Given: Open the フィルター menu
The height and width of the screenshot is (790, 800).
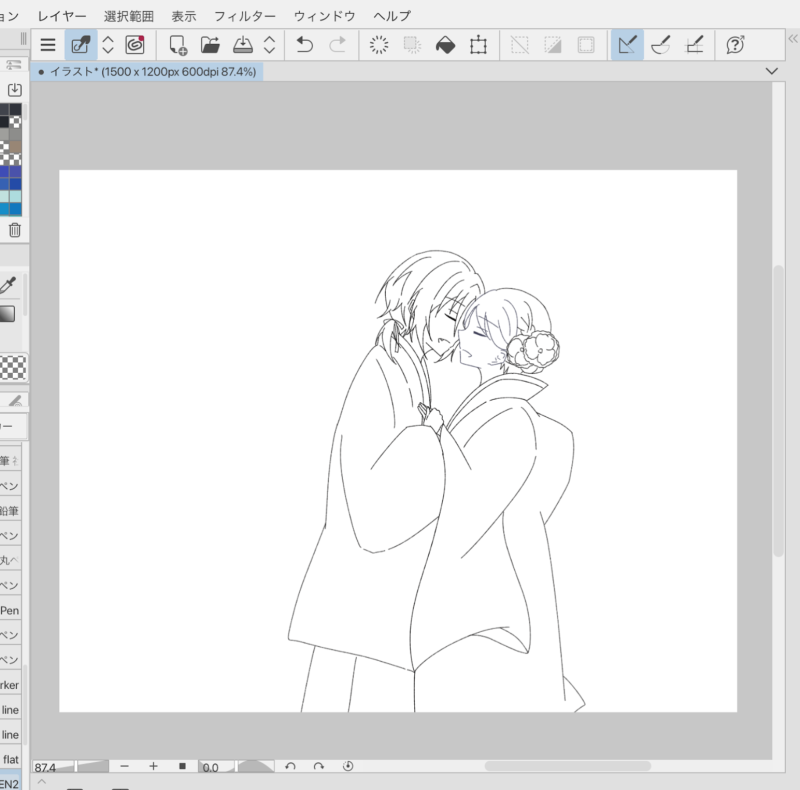Looking at the screenshot, I should [x=245, y=16].
